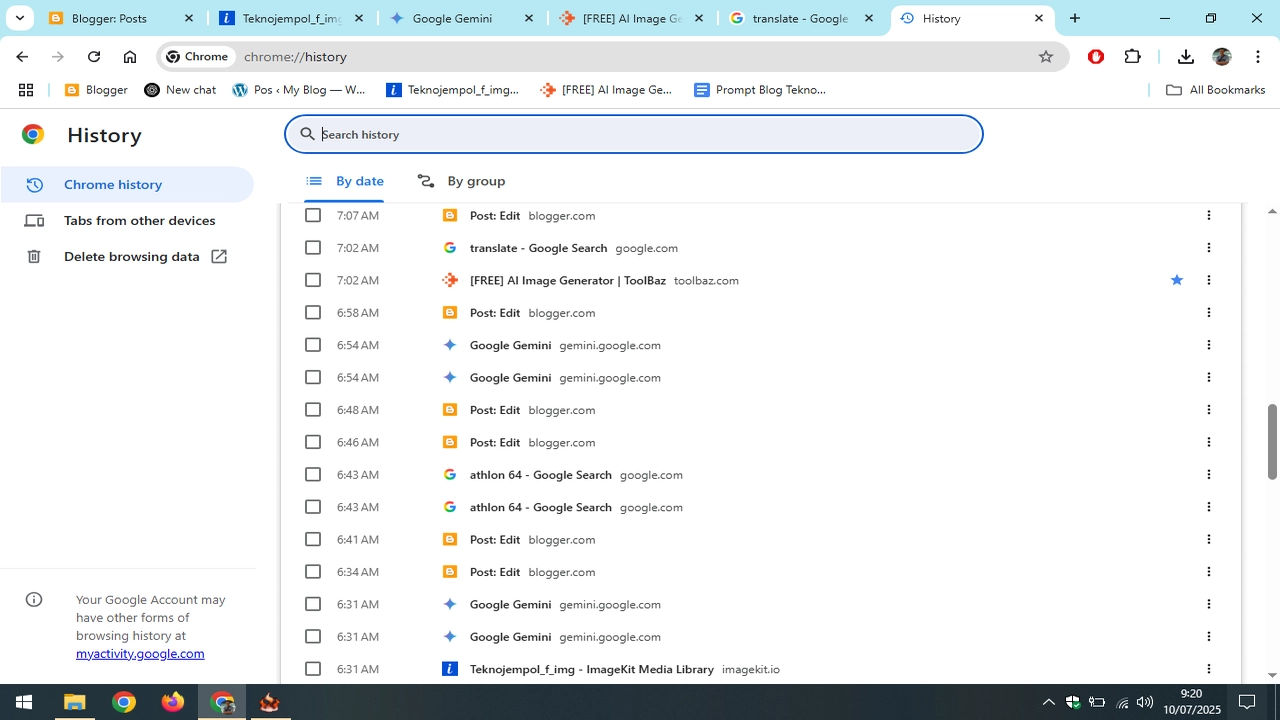Click the browser back arrow
This screenshot has width=1280, height=720.
22,57
